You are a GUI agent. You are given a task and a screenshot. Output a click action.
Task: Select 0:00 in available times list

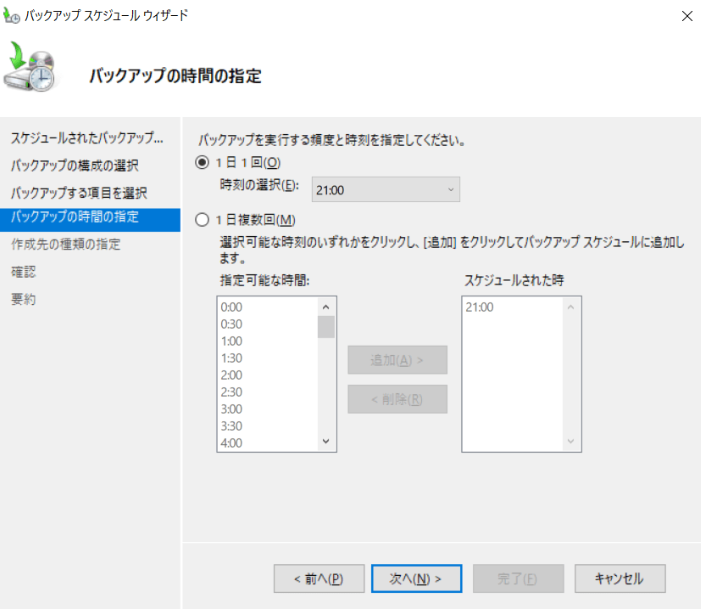(267, 307)
